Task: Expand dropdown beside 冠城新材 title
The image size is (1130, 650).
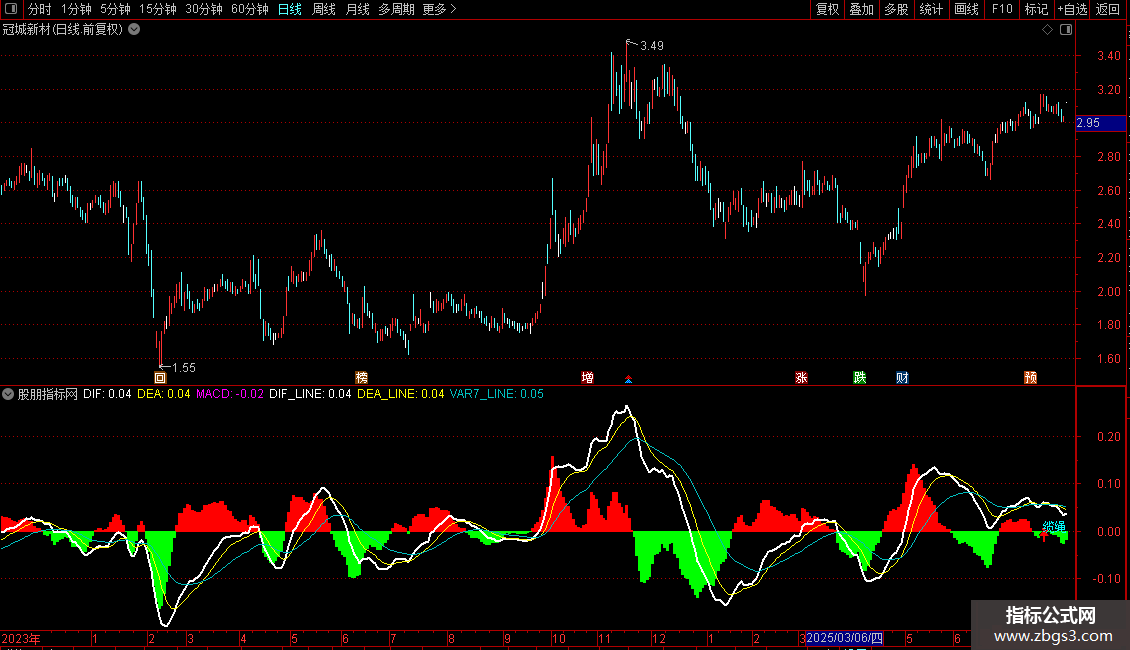Action: click(x=134, y=30)
